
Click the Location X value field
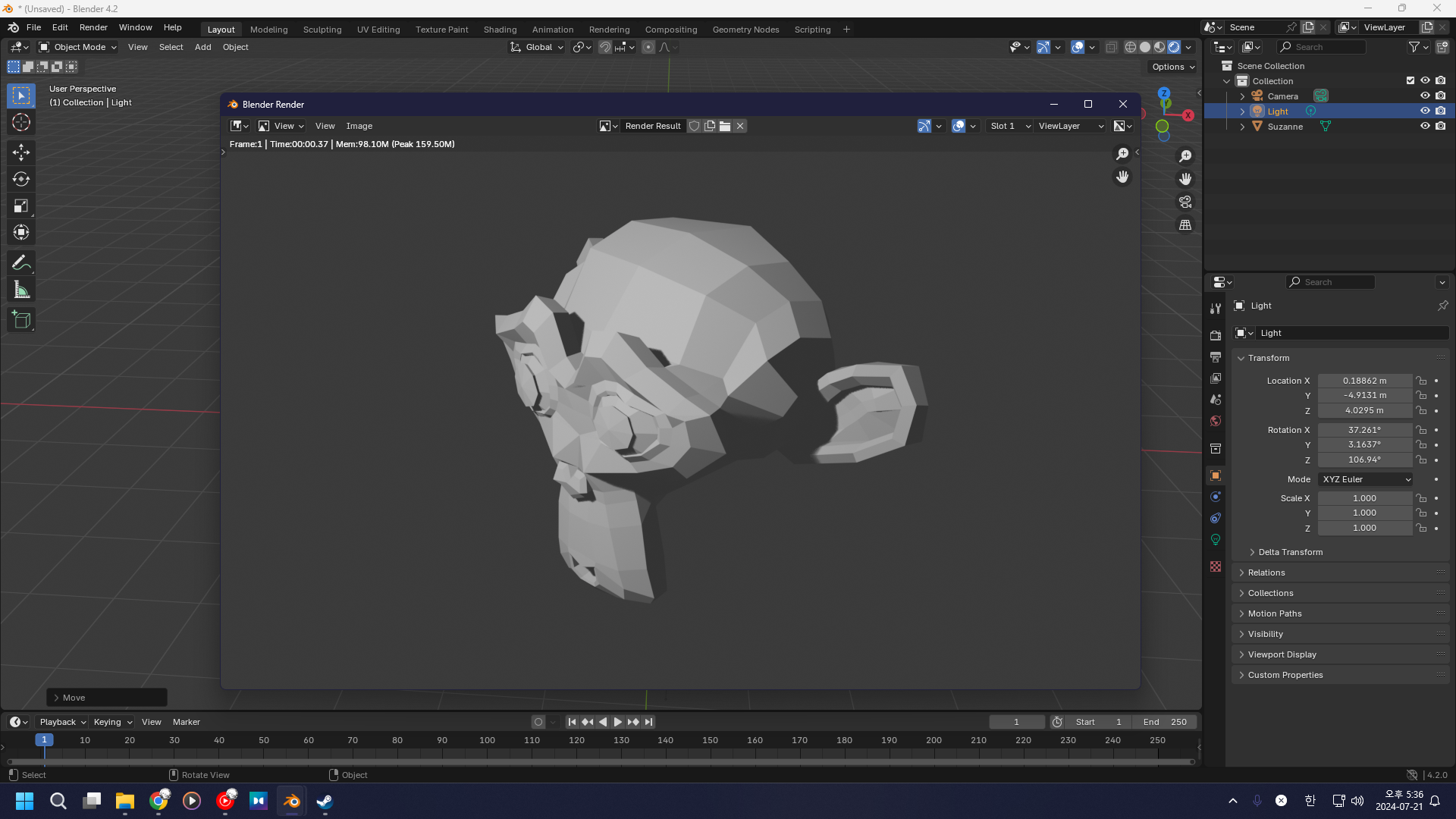[x=1364, y=381]
